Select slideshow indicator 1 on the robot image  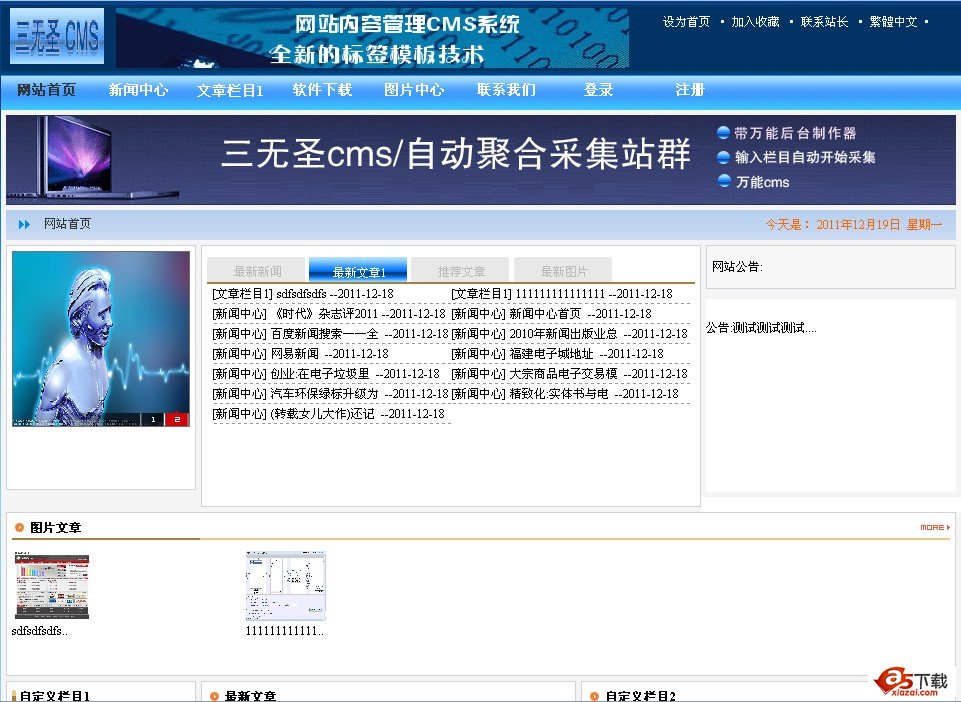(154, 419)
